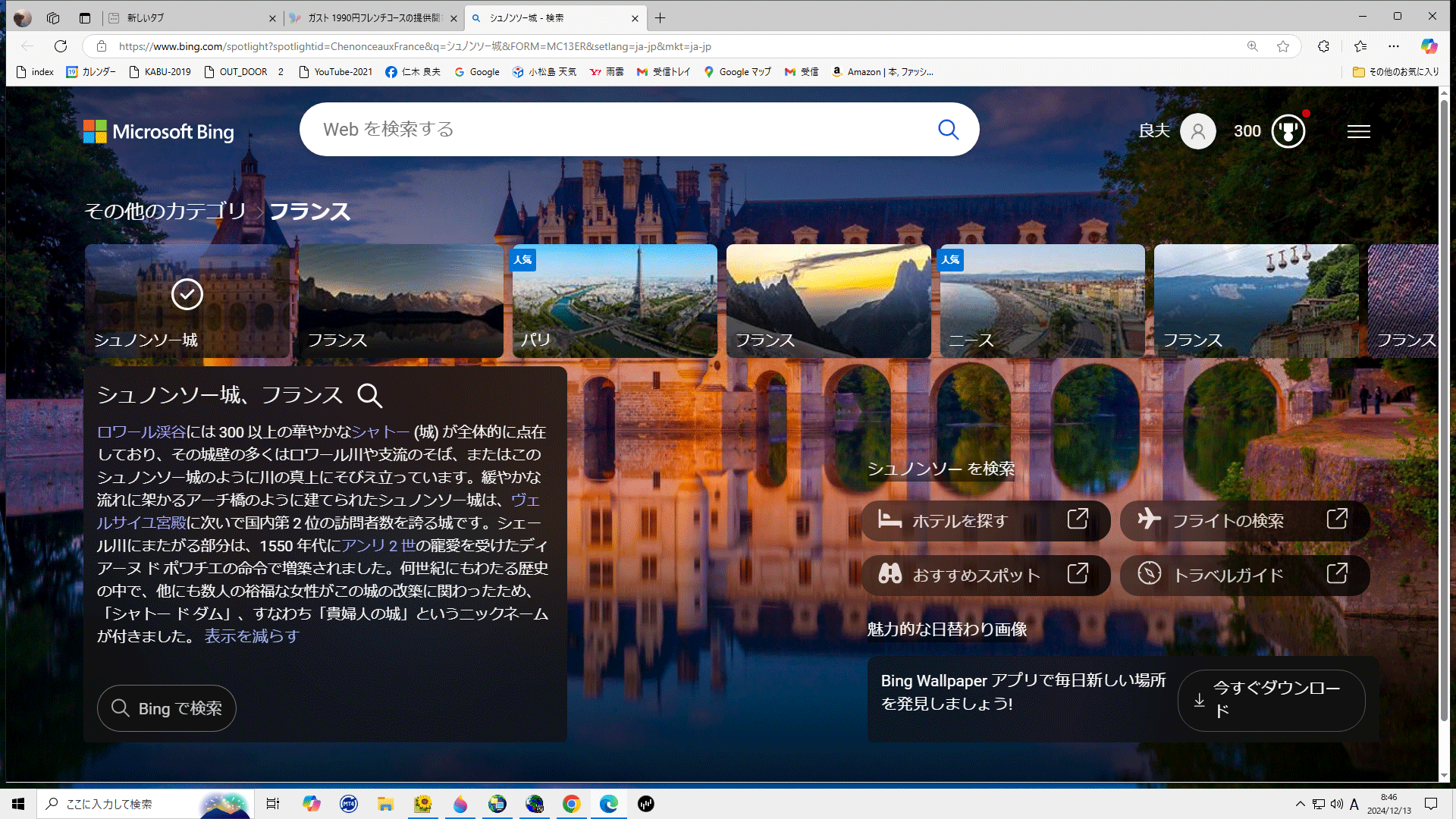Click the browser address bar URL
1456x819 pixels.
[415, 46]
